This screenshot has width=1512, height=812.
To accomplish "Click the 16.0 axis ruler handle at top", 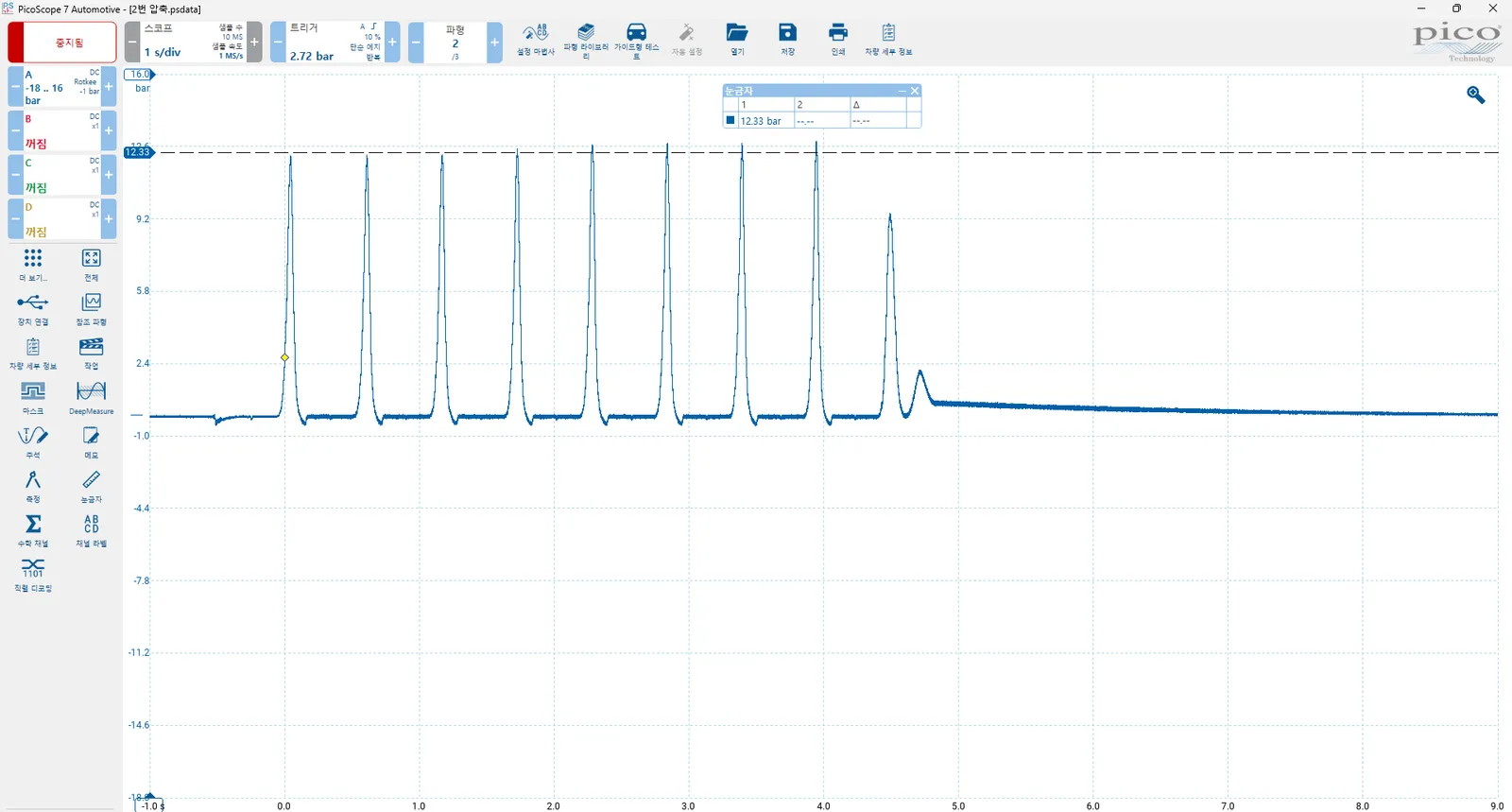I will tap(139, 74).
